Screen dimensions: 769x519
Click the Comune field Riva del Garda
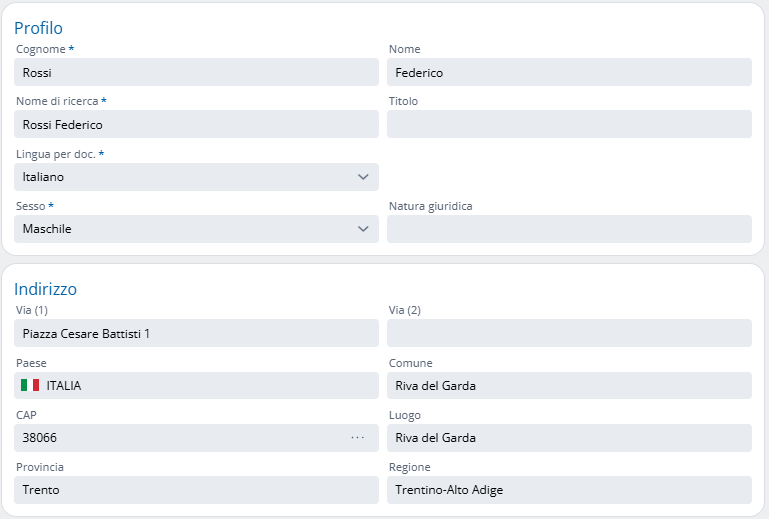tap(568, 385)
